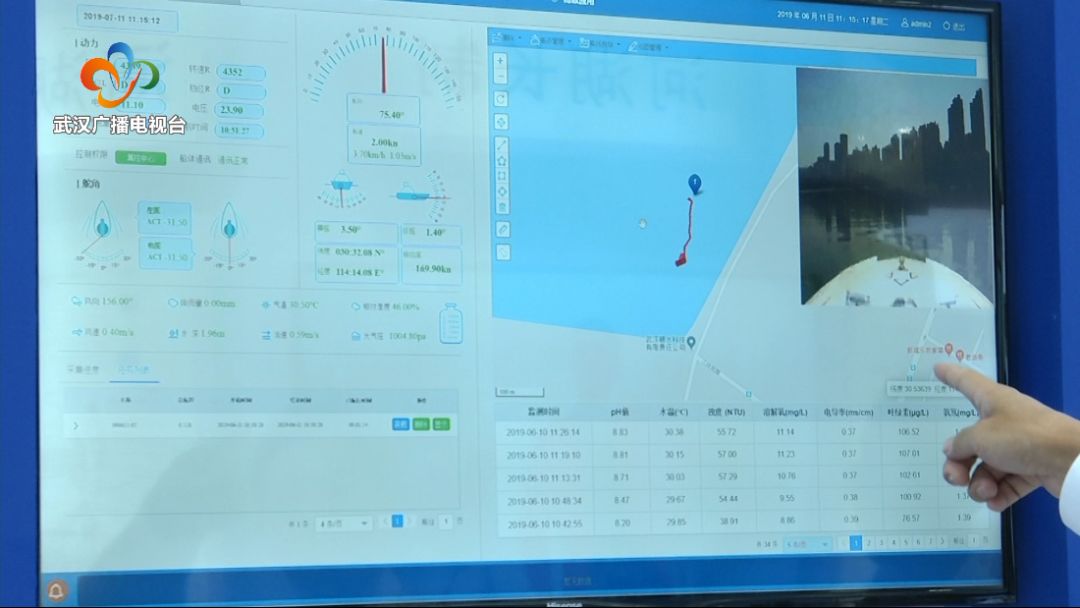This screenshot has width=1080, height=608.
Task: Click the 'pH值' column header
Action: pos(619,412)
